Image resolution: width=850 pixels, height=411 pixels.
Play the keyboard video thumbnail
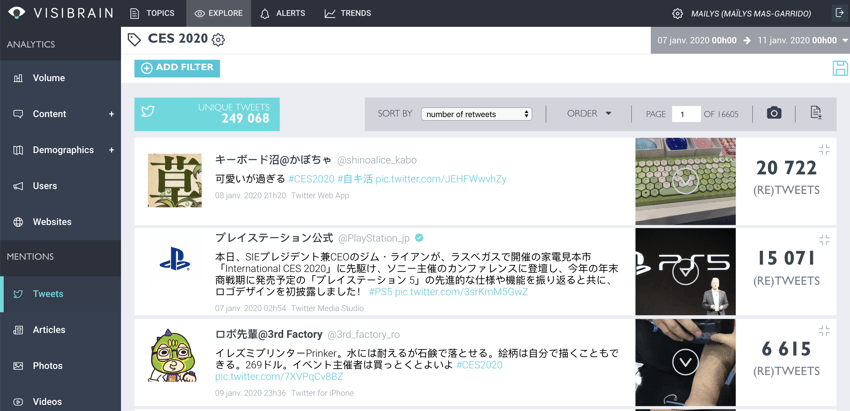coord(686,181)
